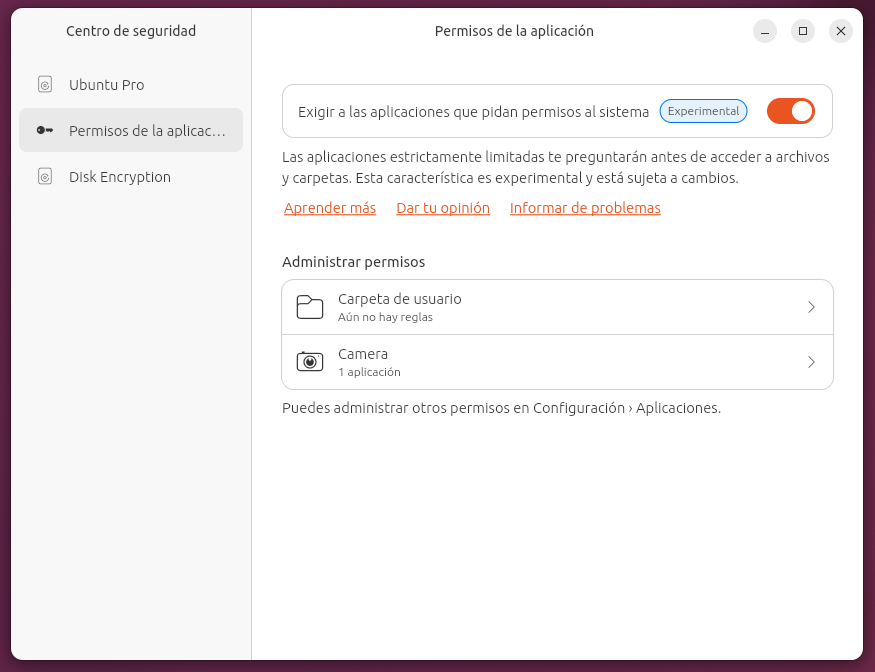Viewport: 875px width, 672px height.
Task: Select the maximize icon in the header bar
Action: (x=802, y=31)
